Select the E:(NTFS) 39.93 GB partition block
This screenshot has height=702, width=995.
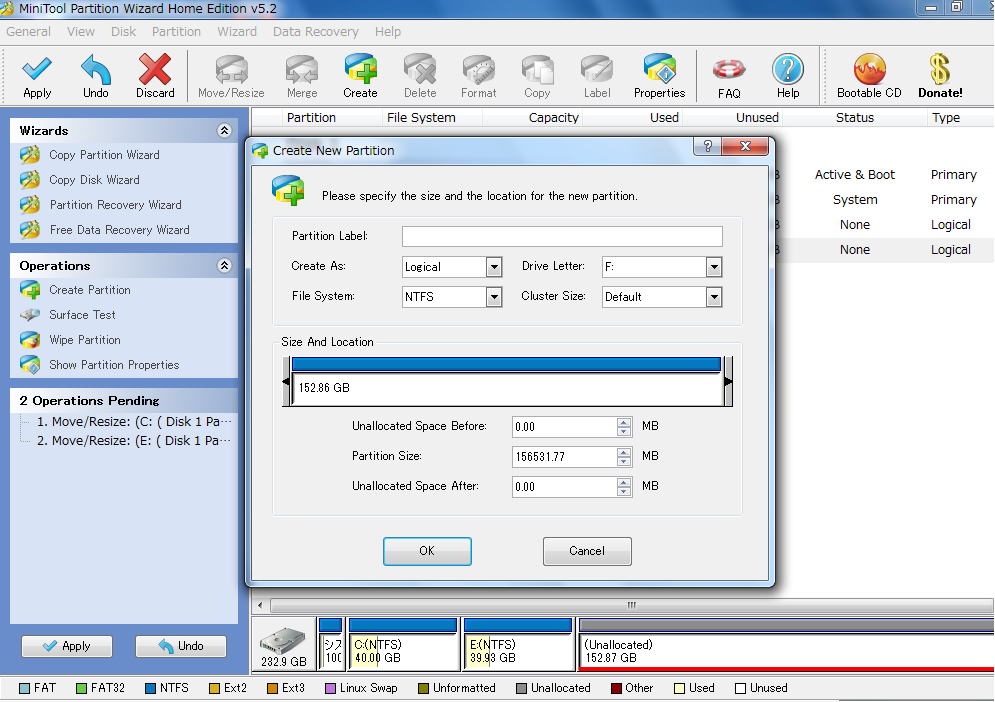518,643
